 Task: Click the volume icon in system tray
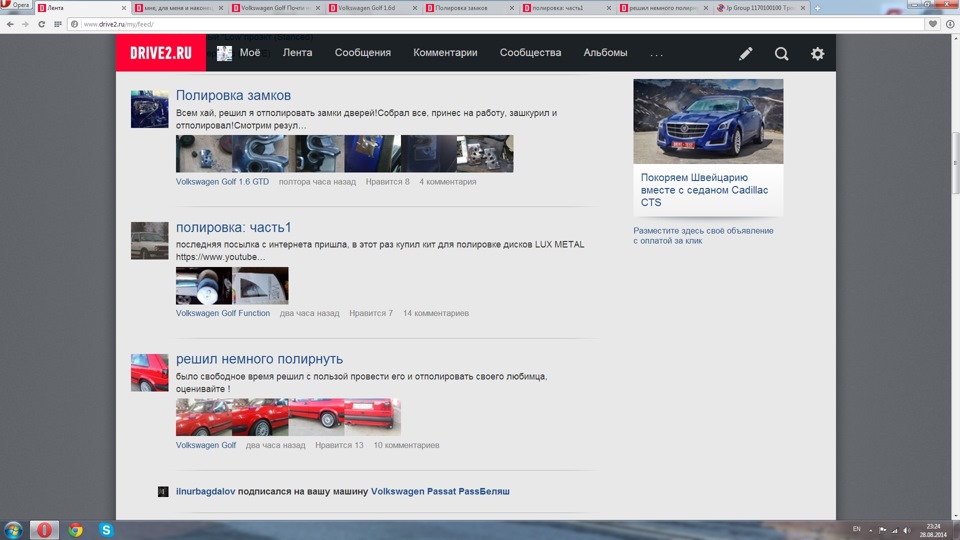(907, 530)
